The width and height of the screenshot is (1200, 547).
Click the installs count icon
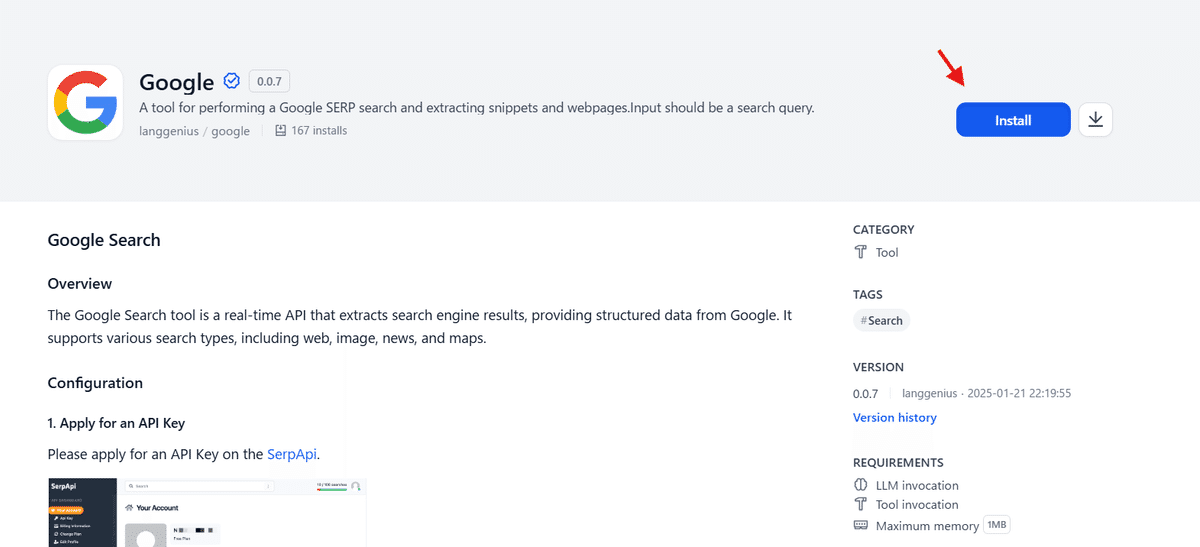pos(280,131)
